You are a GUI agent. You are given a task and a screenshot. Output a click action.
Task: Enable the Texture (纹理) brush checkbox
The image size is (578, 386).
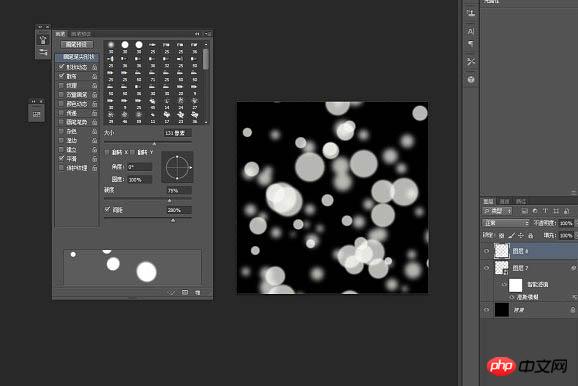click(62, 85)
